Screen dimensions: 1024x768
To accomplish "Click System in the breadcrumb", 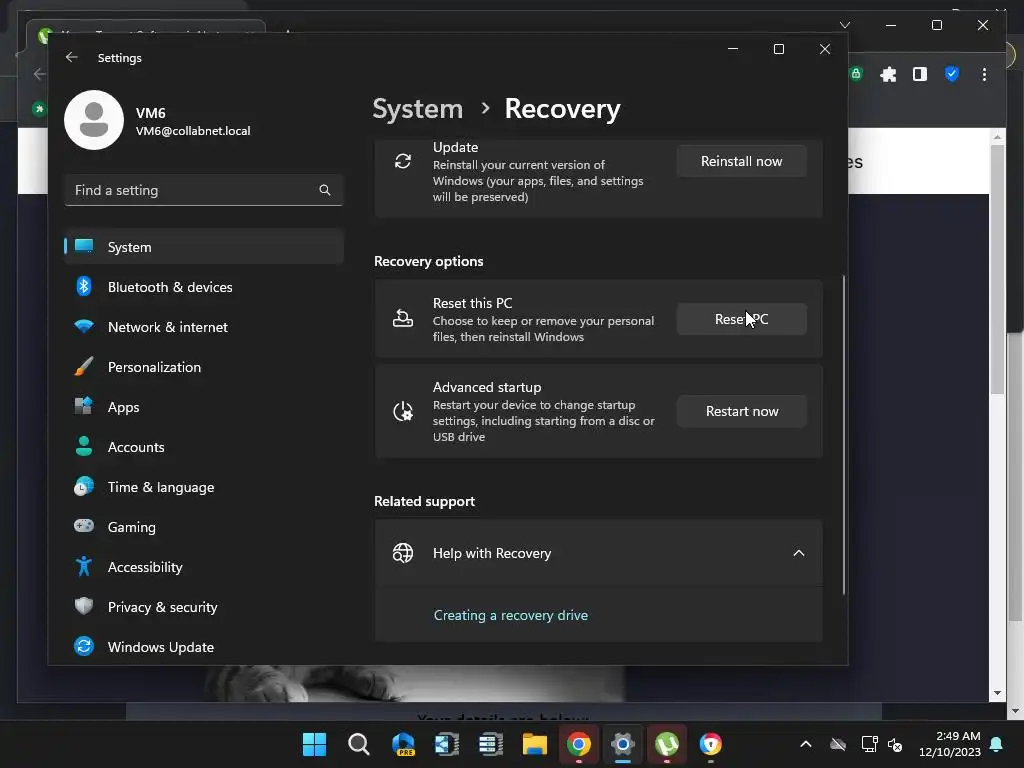I will click(x=417, y=109).
